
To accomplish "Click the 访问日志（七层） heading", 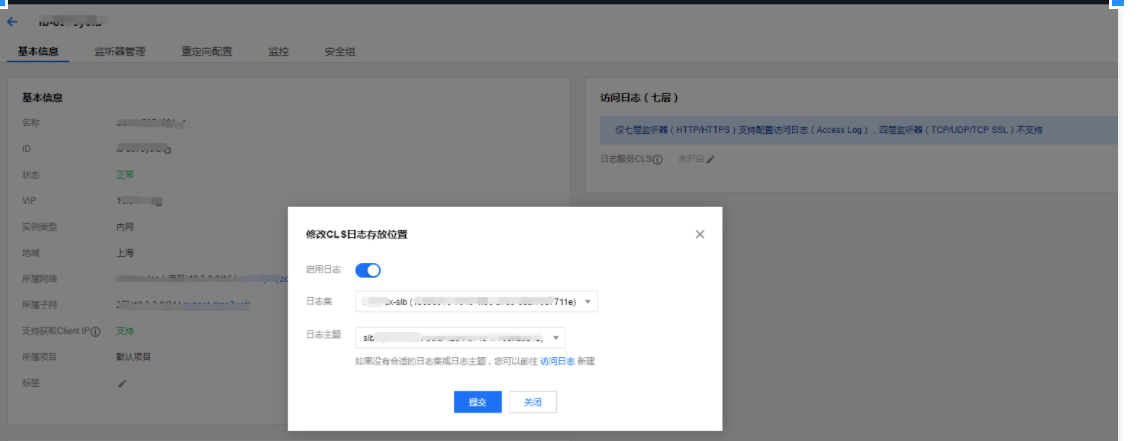I will 640,97.
